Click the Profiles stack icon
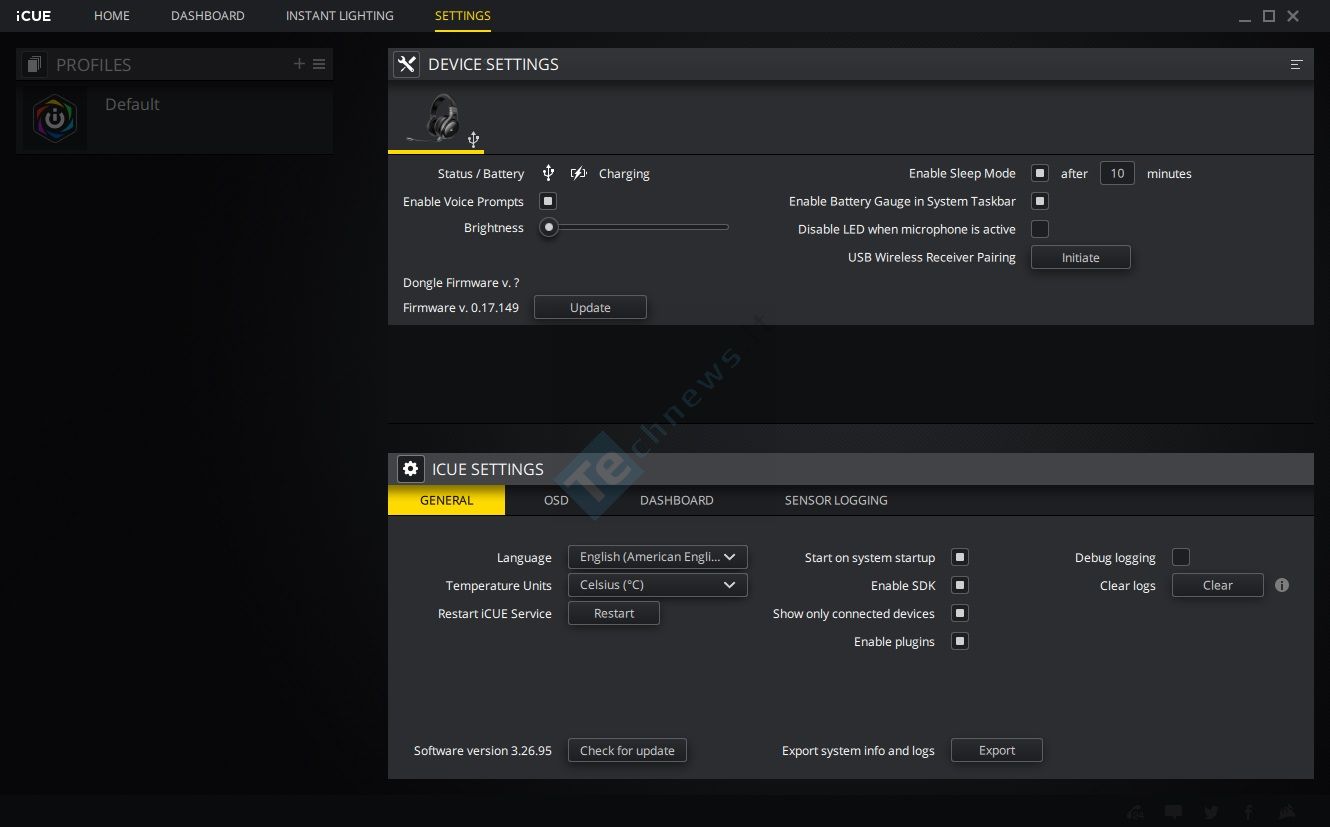Image resolution: width=1330 pixels, height=827 pixels. [35, 65]
